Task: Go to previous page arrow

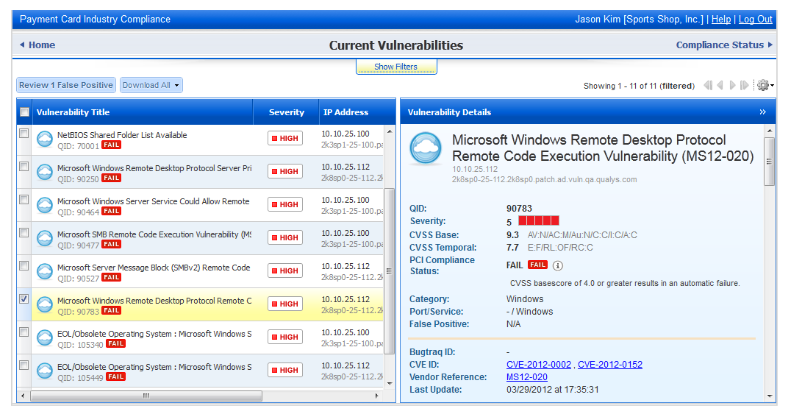Action: pos(720,86)
